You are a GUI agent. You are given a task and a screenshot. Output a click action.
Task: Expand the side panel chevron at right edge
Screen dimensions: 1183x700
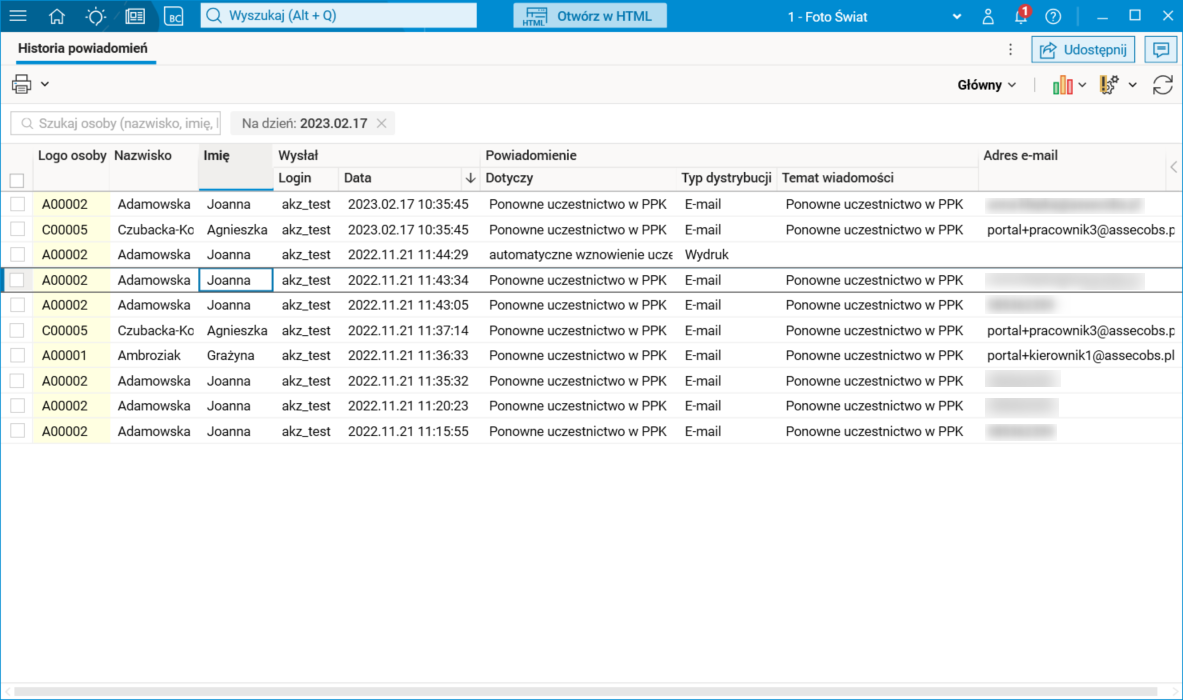coord(1173,167)
